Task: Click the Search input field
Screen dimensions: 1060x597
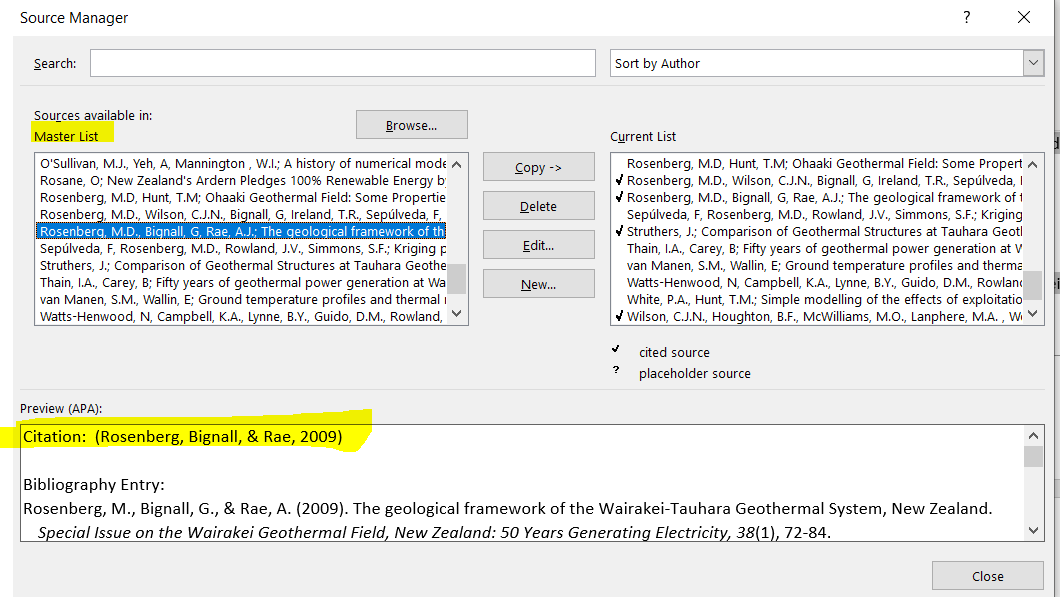Action: 343,63
